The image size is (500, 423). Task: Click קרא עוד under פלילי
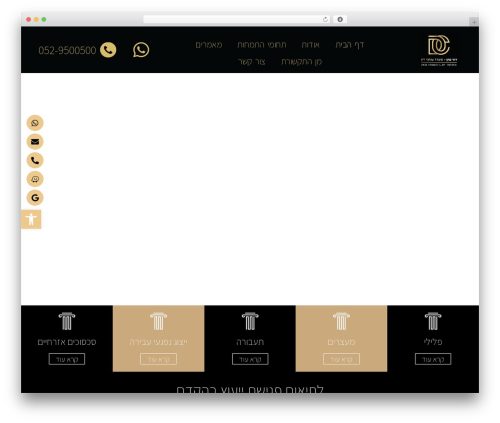pyautogui.click(x=433, y=359)
